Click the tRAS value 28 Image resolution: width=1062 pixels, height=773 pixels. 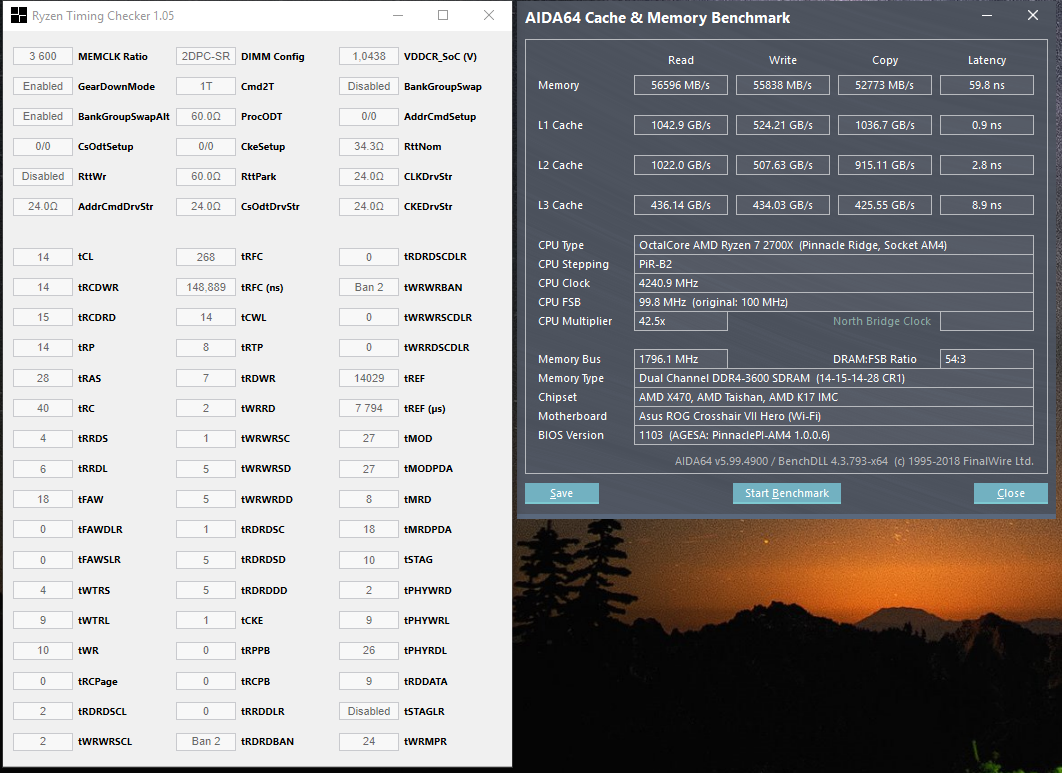coord(43,378)
